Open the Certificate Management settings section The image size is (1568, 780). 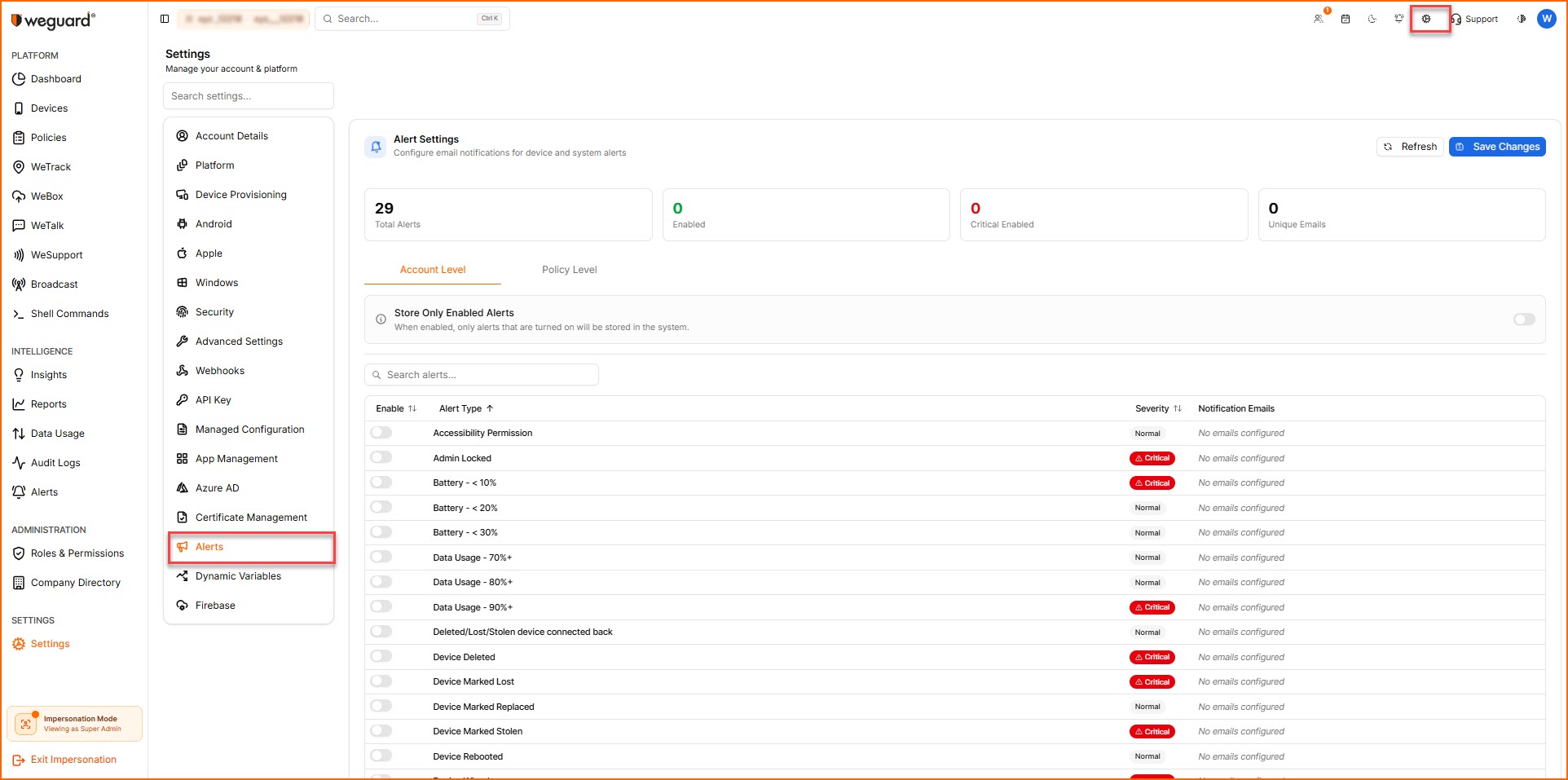(x=249, y=518)
